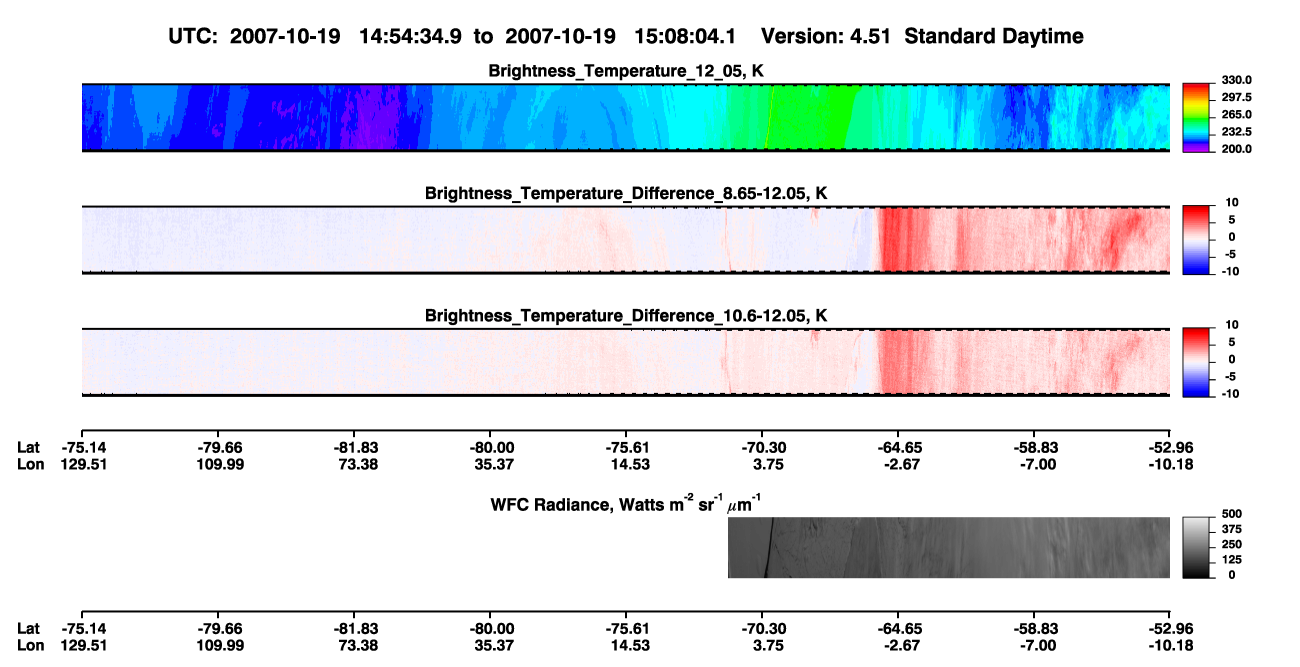Click the 8.65-12.05 difference red-blue colorbar
The width and height of the screenshot is (1300, 667).
[x=1197, y=240]
